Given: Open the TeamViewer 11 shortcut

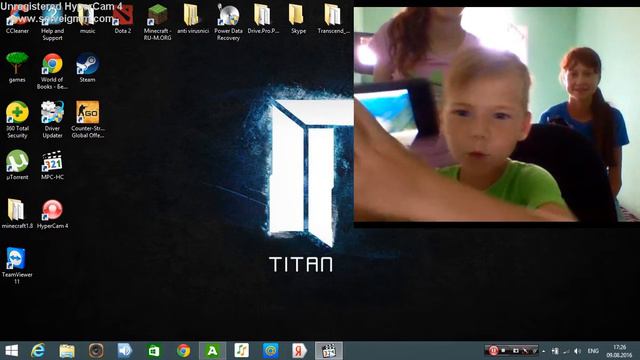Looking at the screenshot, I should pyautogui.click(x=17, y=266).
